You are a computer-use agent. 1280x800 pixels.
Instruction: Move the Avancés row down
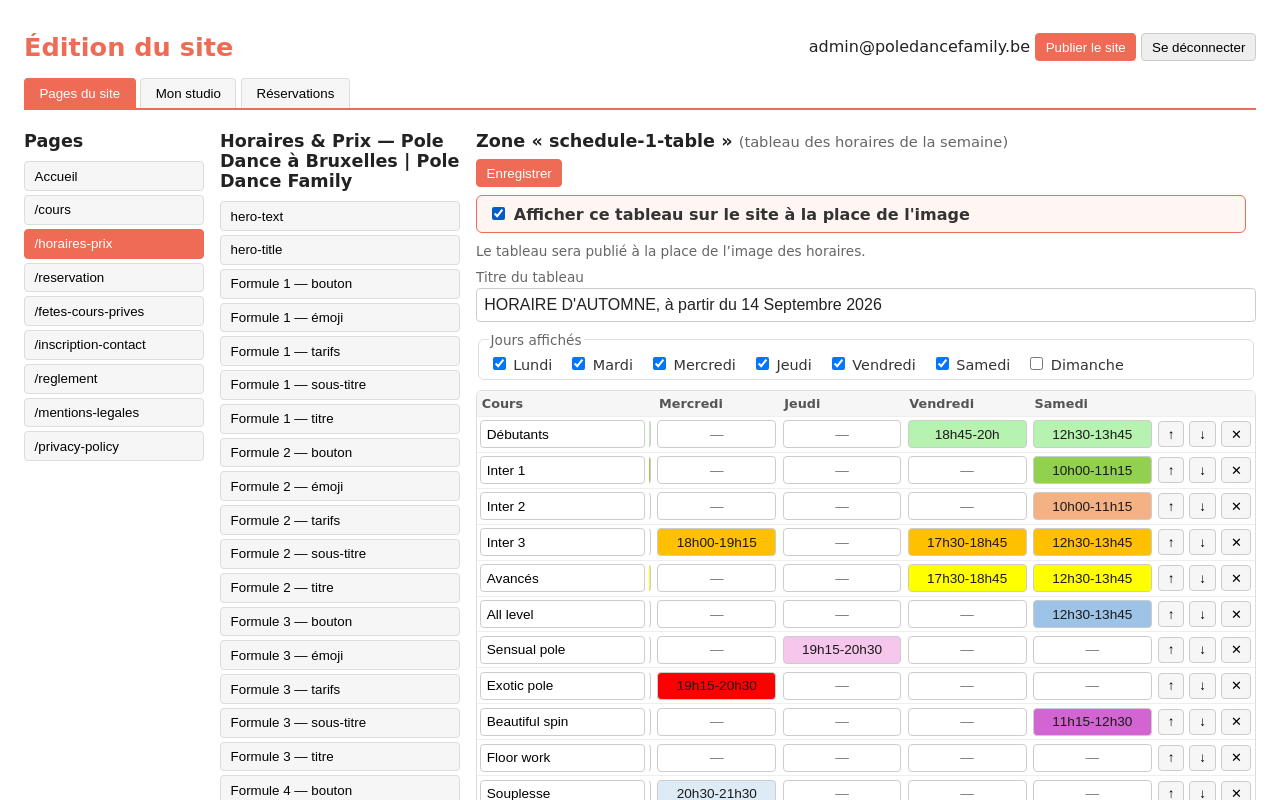coord(1202,578)
